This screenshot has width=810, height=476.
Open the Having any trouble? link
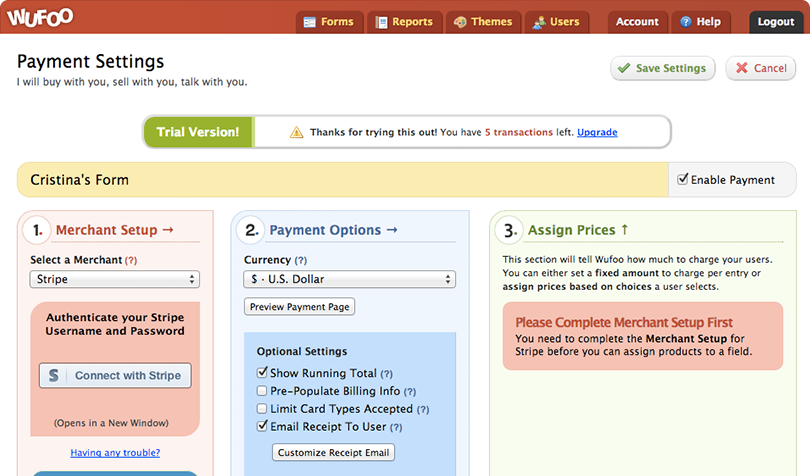pyautogui.click(x=115, y=453)
